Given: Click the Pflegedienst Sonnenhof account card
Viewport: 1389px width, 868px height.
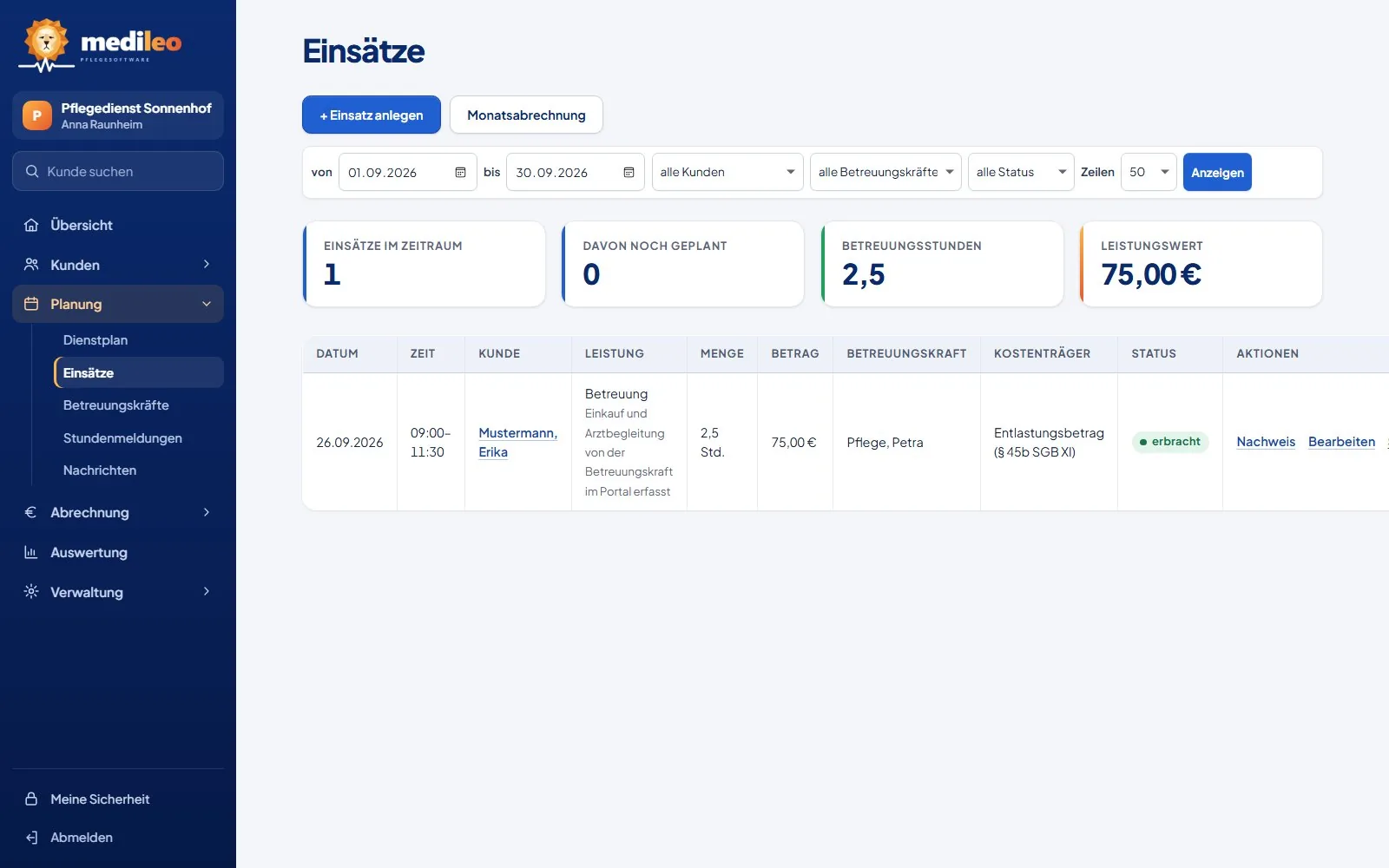Looking at the screenshot, I should tap(118, 115).
